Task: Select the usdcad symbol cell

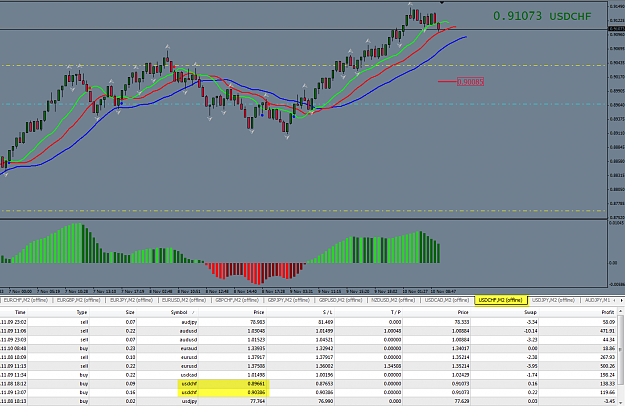Action: point(189,375)
